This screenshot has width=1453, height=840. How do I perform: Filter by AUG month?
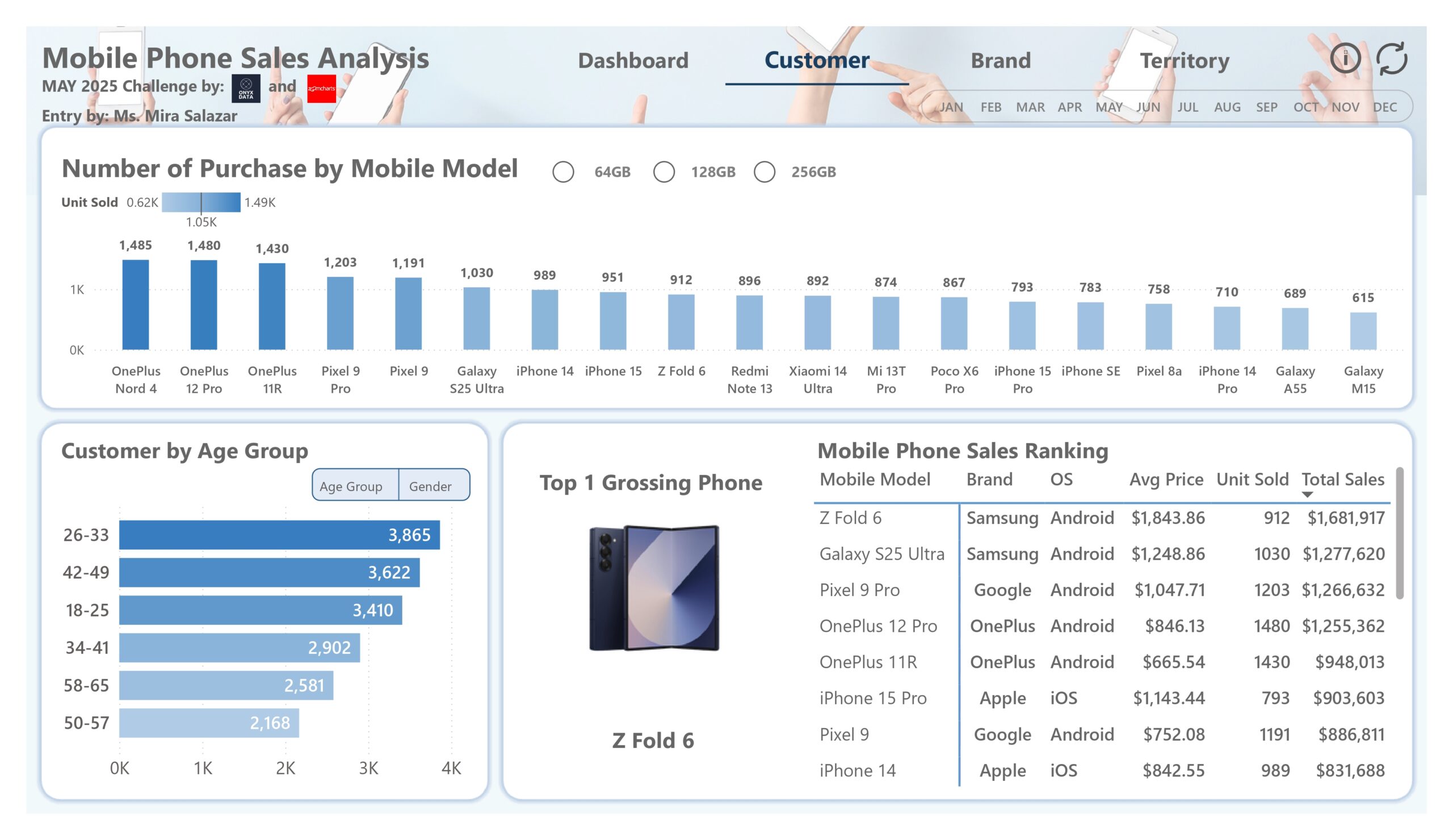click(1227, 107)
